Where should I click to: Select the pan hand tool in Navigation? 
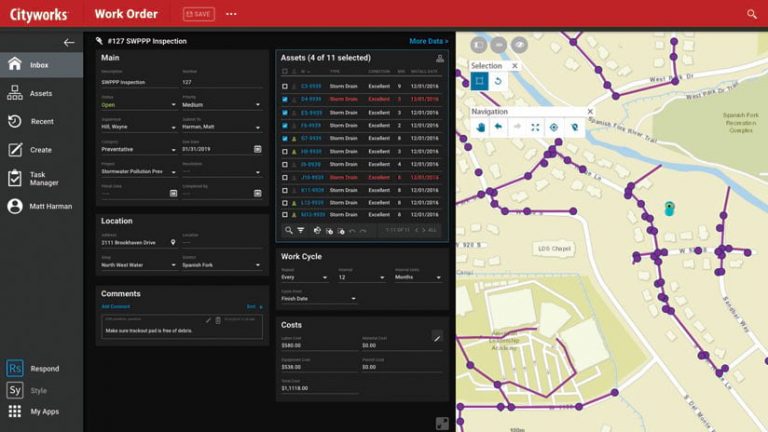480,127
